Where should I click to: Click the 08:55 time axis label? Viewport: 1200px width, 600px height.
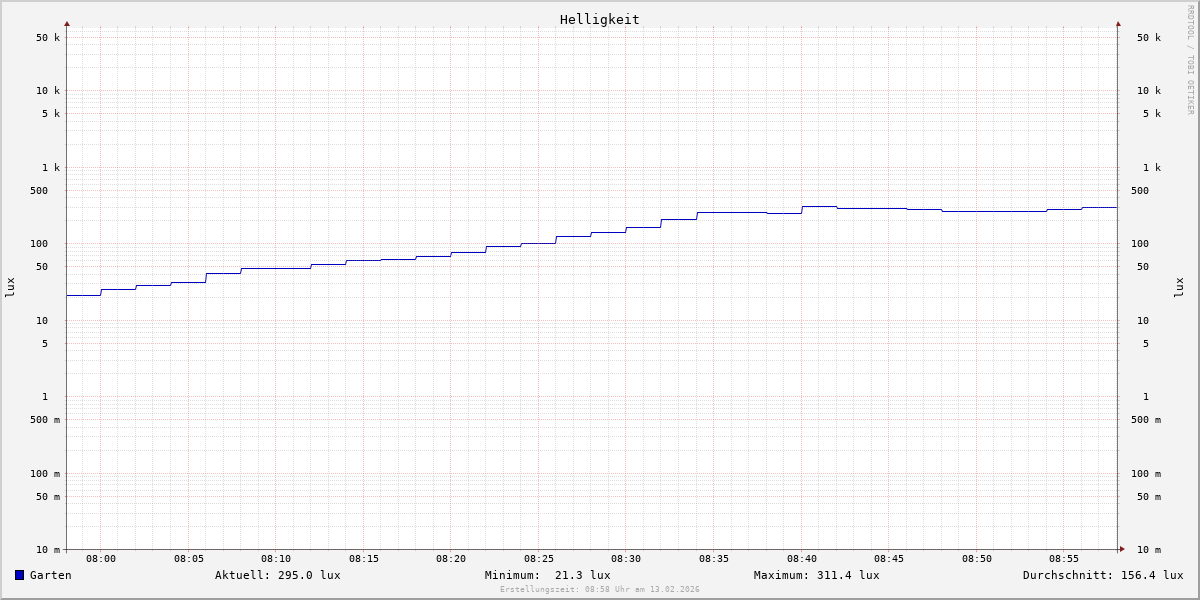click(1064, 559)
